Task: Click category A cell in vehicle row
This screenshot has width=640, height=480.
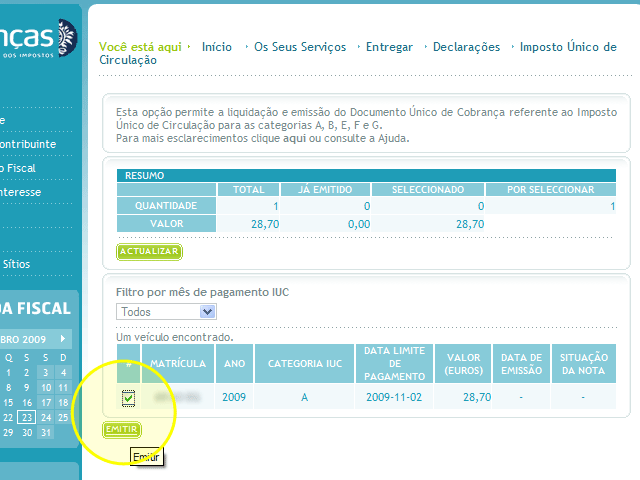Action: point(304,397)
